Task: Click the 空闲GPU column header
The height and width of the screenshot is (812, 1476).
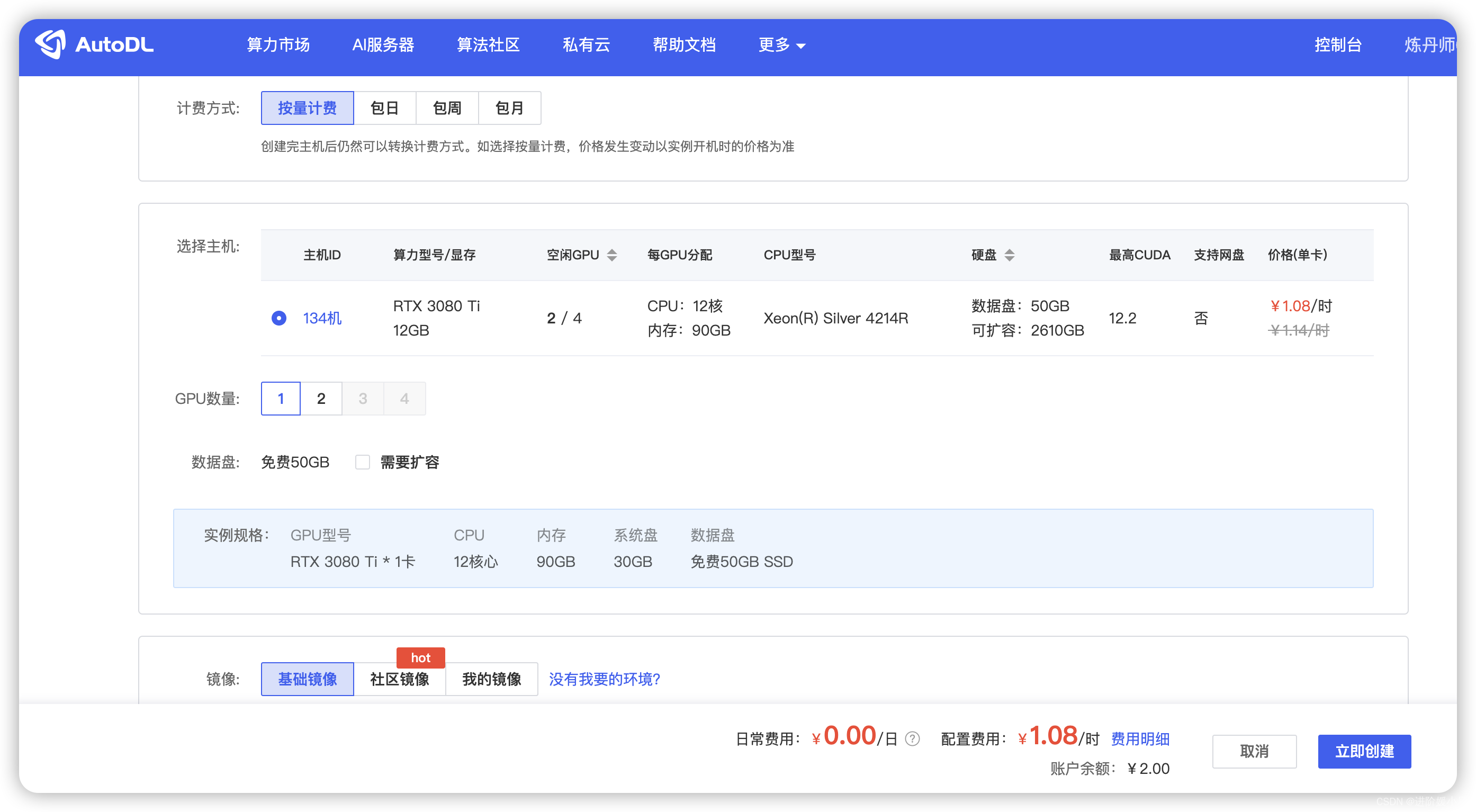Action: tap(572, 255)
